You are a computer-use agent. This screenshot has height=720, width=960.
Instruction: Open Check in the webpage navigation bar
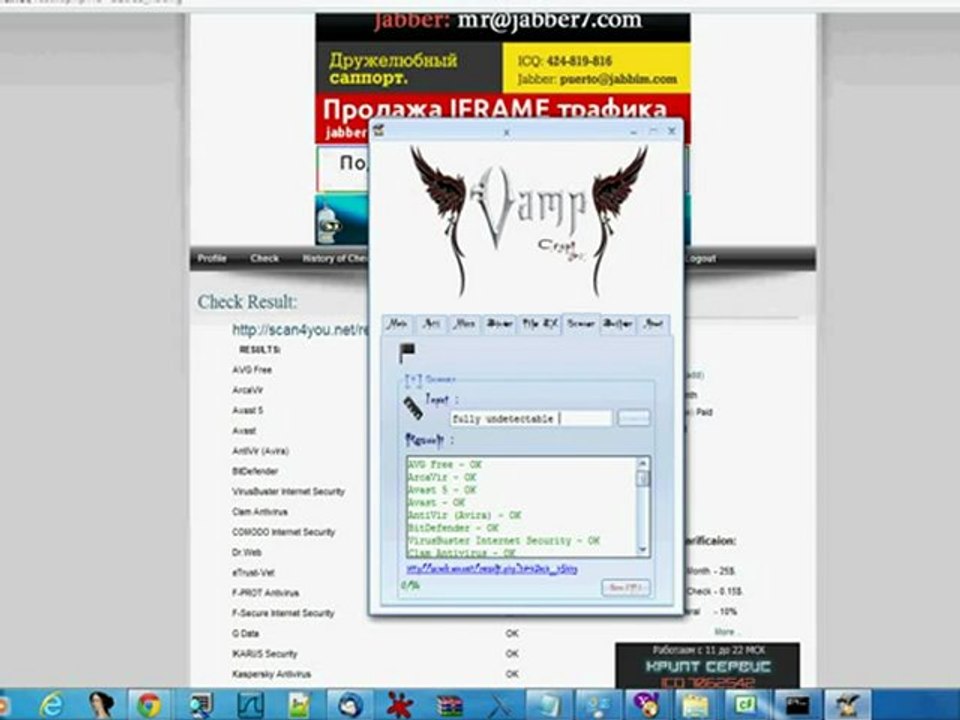point(264,258)
